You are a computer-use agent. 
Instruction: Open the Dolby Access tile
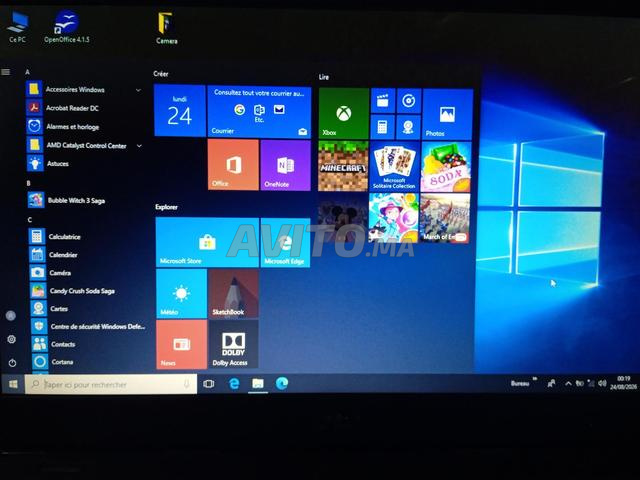(233, 344)
